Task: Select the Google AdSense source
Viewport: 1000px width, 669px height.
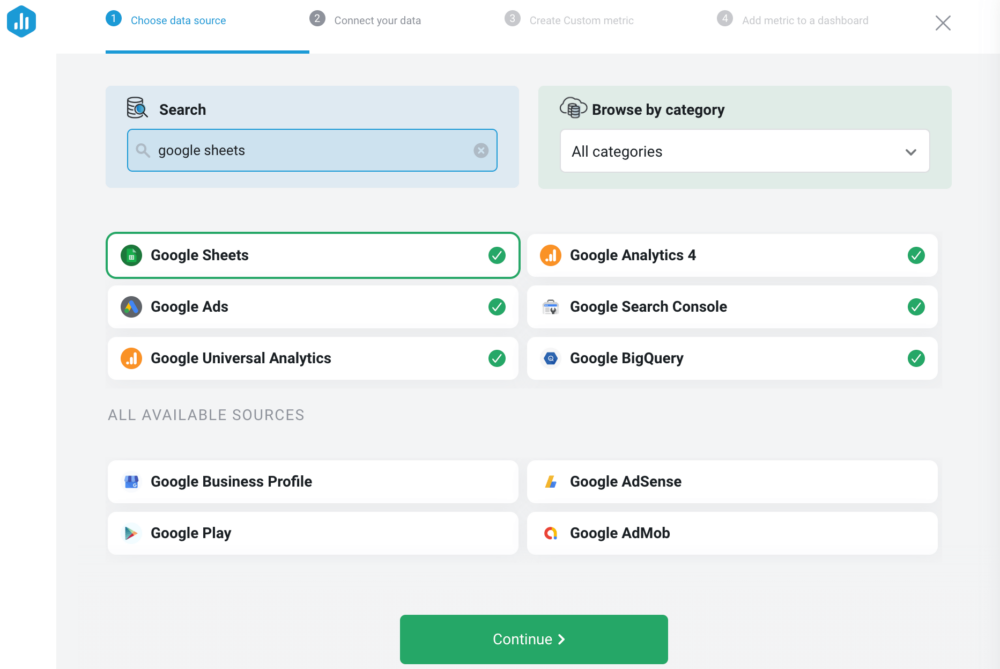Action: point(732,482)
